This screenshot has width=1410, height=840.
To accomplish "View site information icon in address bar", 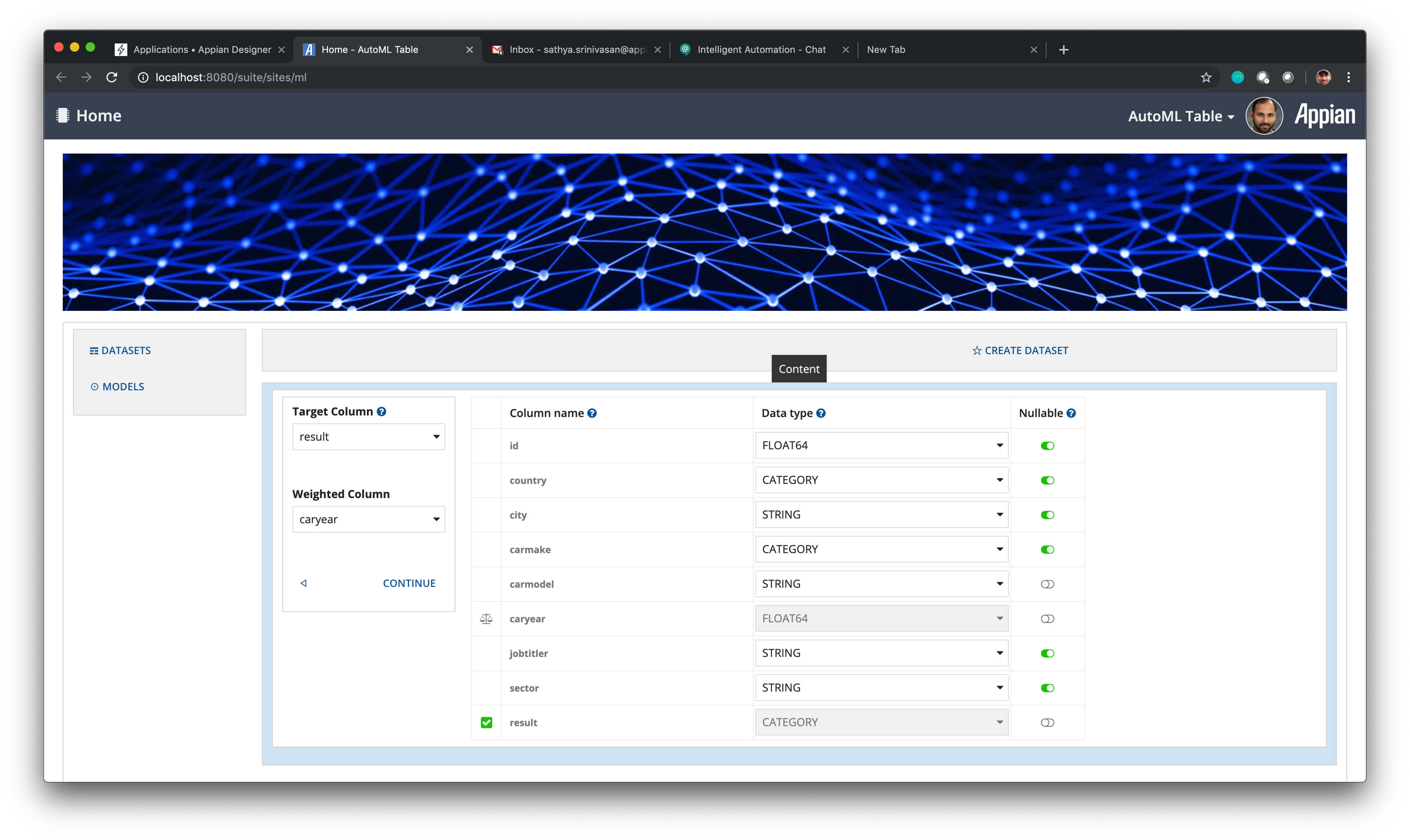I will tap(143, 77).
